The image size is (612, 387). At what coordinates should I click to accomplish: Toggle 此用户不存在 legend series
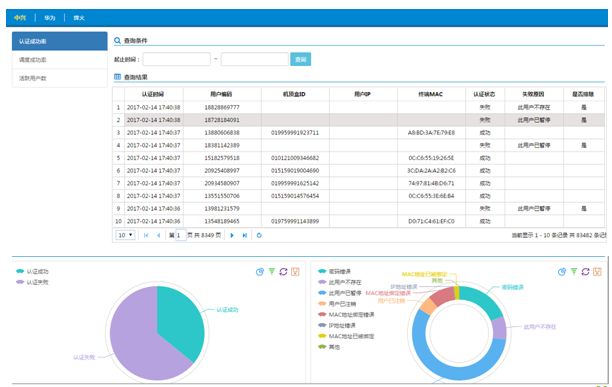pos(340,282)
